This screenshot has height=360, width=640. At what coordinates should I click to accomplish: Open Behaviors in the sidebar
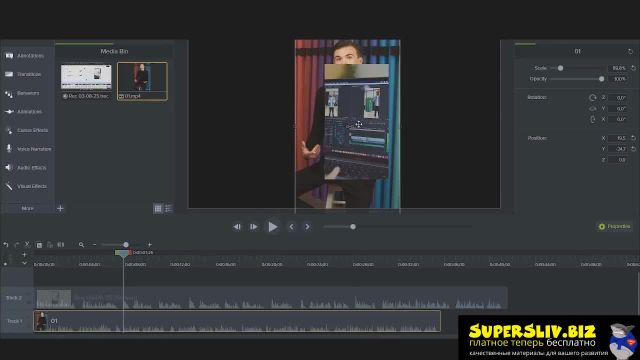pyautogui.click(x=27, y=93)
